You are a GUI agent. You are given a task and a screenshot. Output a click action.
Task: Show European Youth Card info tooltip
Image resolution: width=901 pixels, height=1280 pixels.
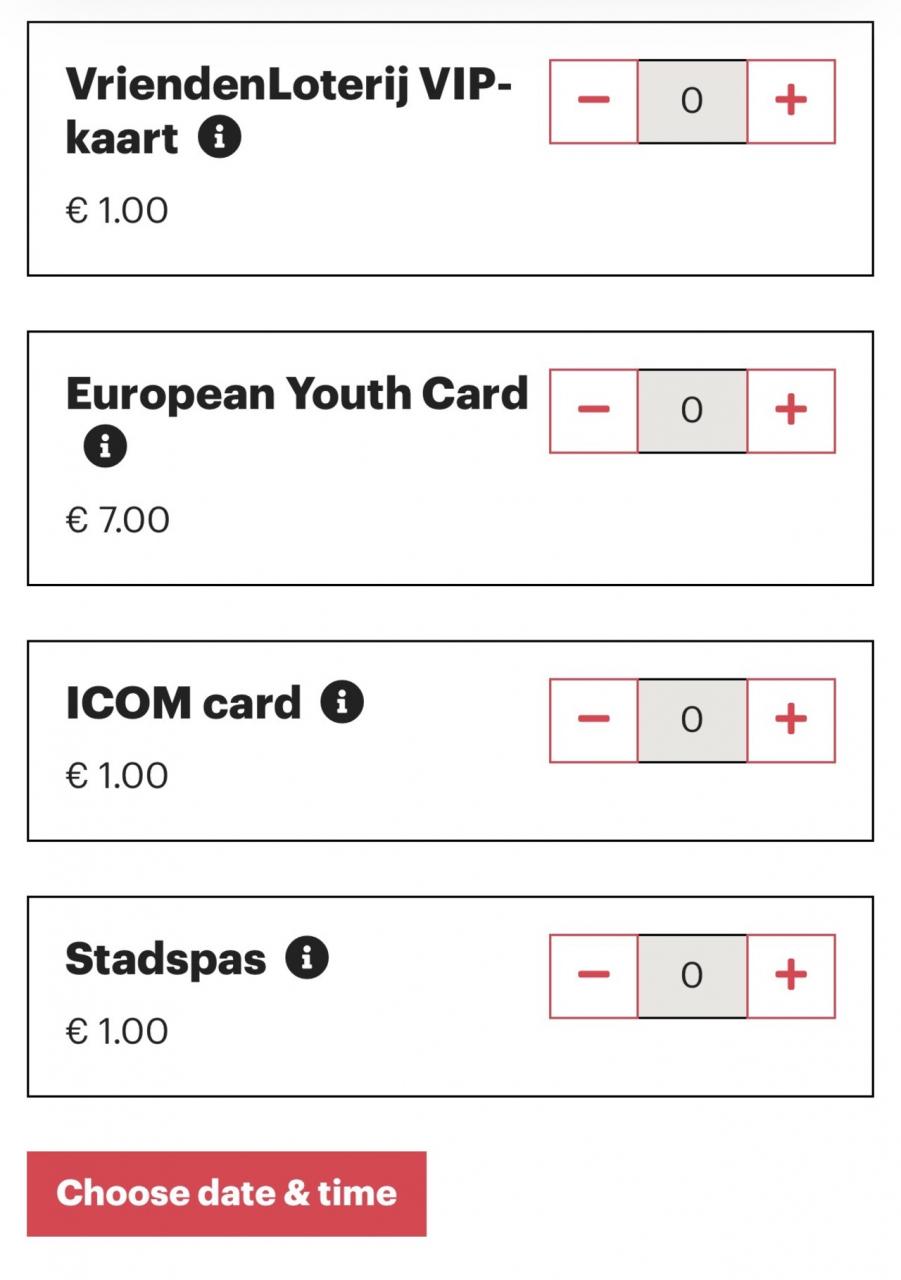pyautogui.click(x=105, y=447)
